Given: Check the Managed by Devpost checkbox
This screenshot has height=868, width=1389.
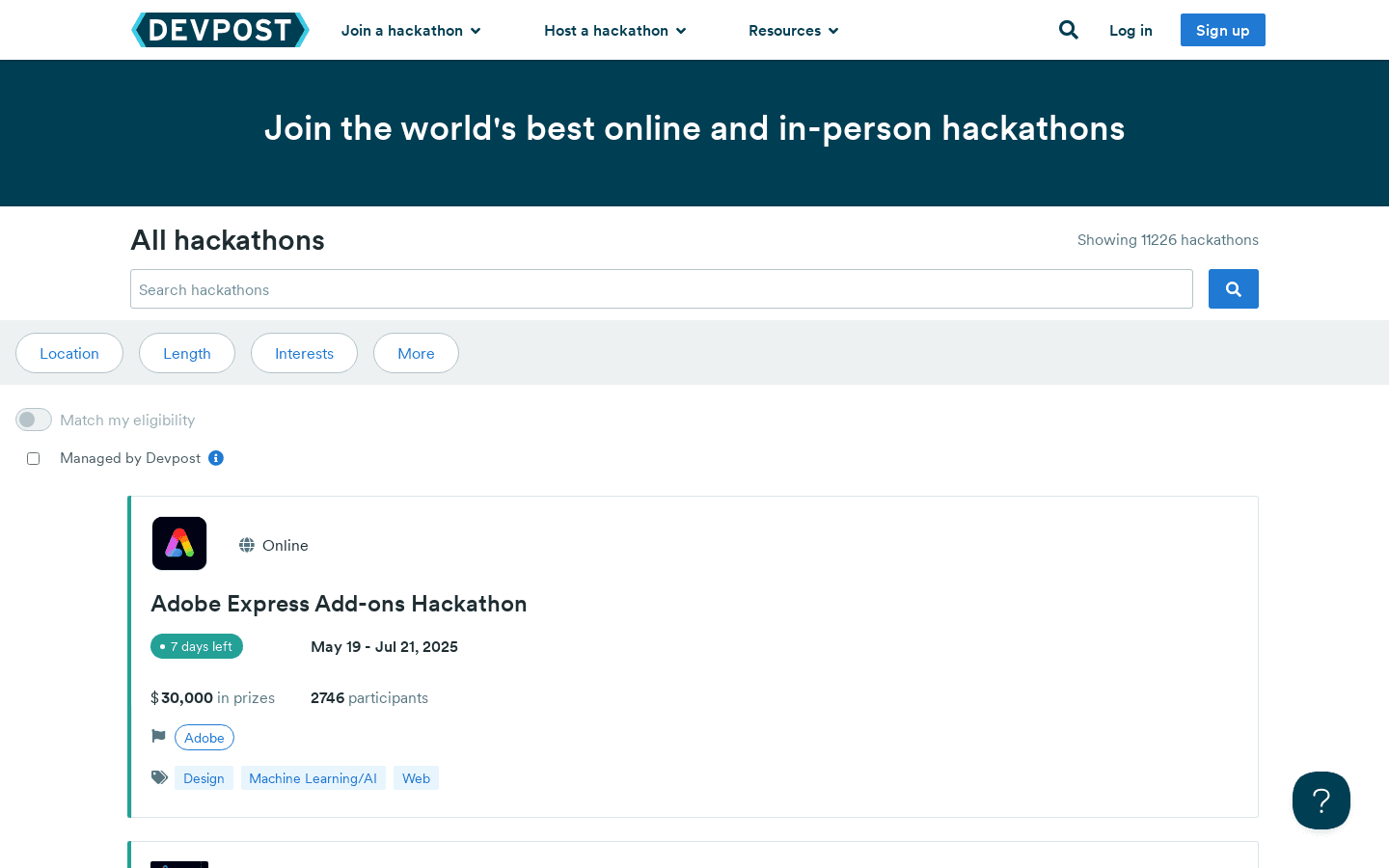Looking at the screenshot, I should 34,459.
